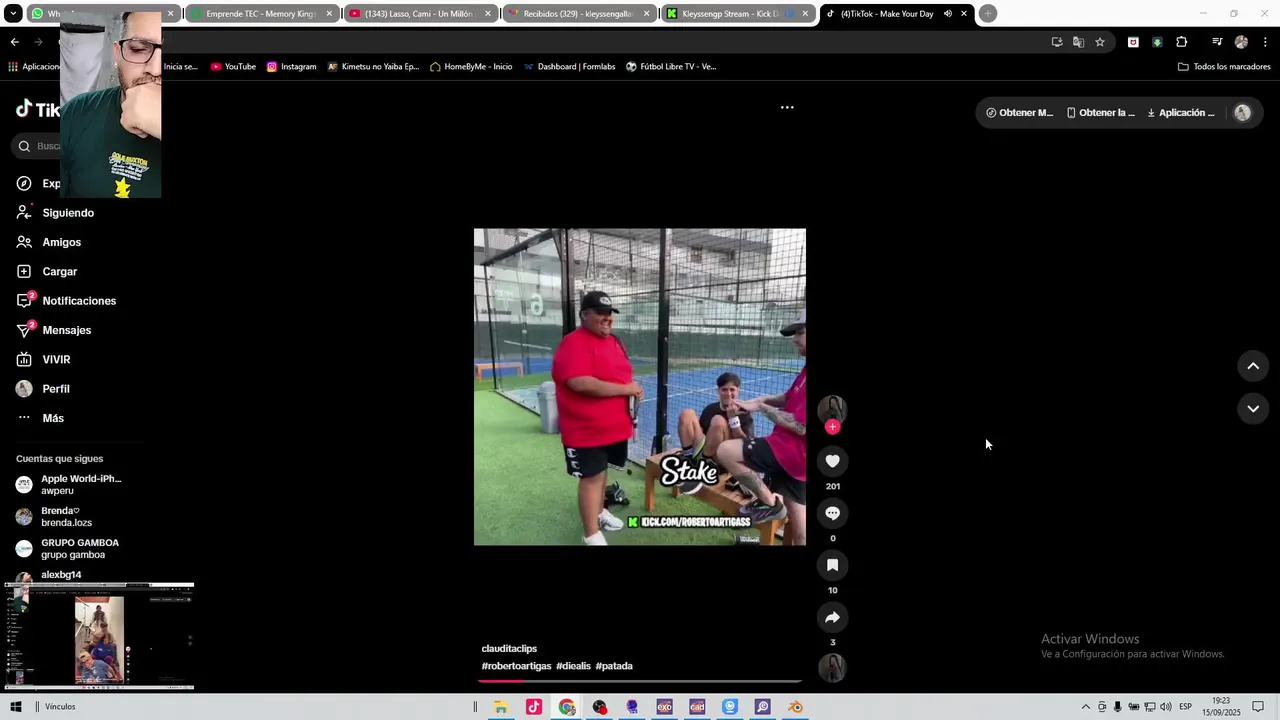This screenshot has height=720, width=1280.
Task: Go to the next video with down chevron
Action: coord(1253,408)
